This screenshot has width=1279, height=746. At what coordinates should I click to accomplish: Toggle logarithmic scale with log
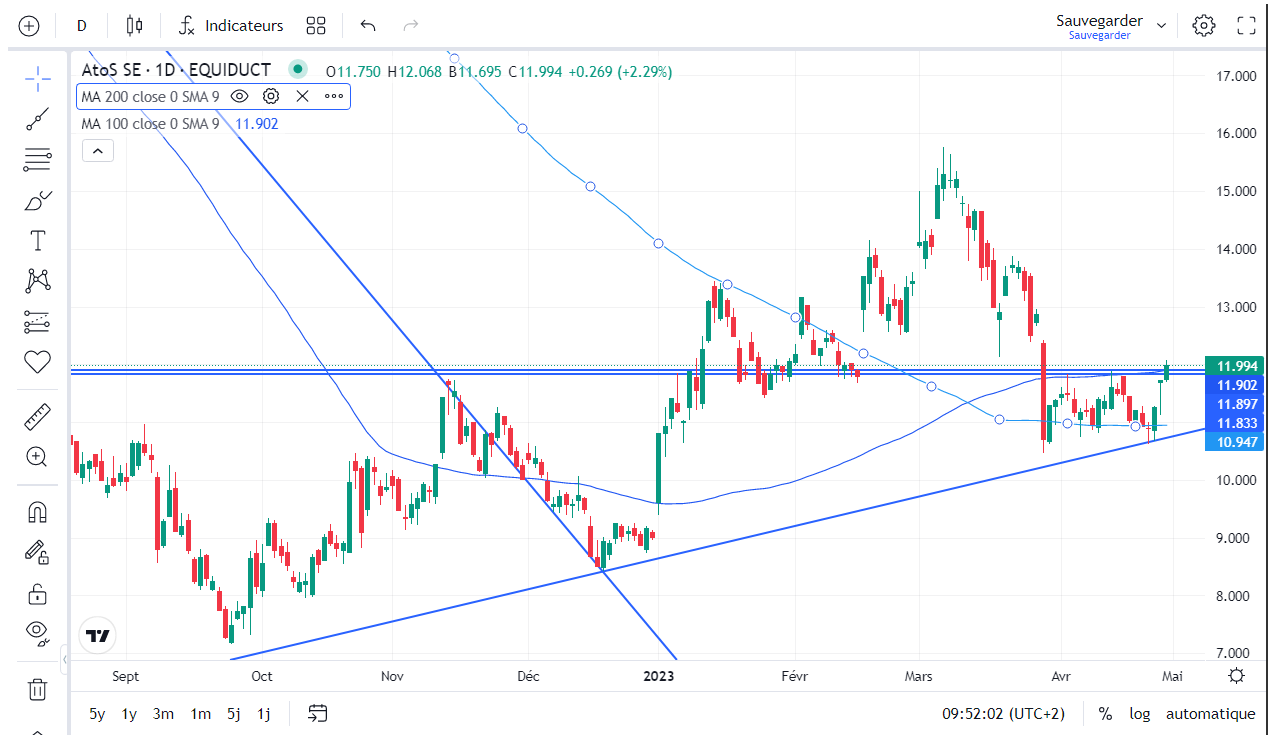tap(1139, 714)
